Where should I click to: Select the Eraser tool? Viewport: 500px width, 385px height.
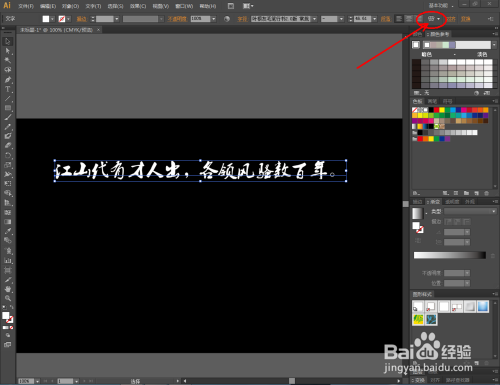click(8, 146)
